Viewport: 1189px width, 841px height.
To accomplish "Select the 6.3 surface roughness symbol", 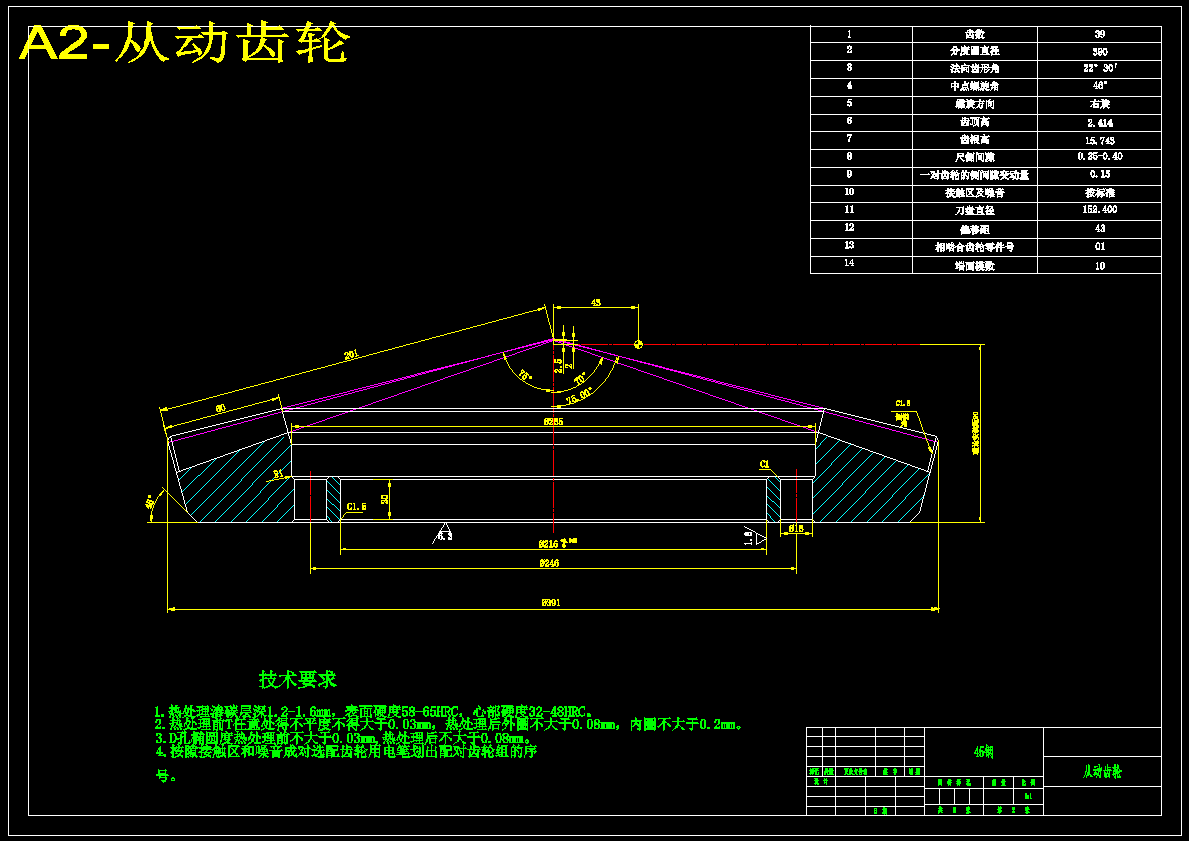I will pos(444,532).
